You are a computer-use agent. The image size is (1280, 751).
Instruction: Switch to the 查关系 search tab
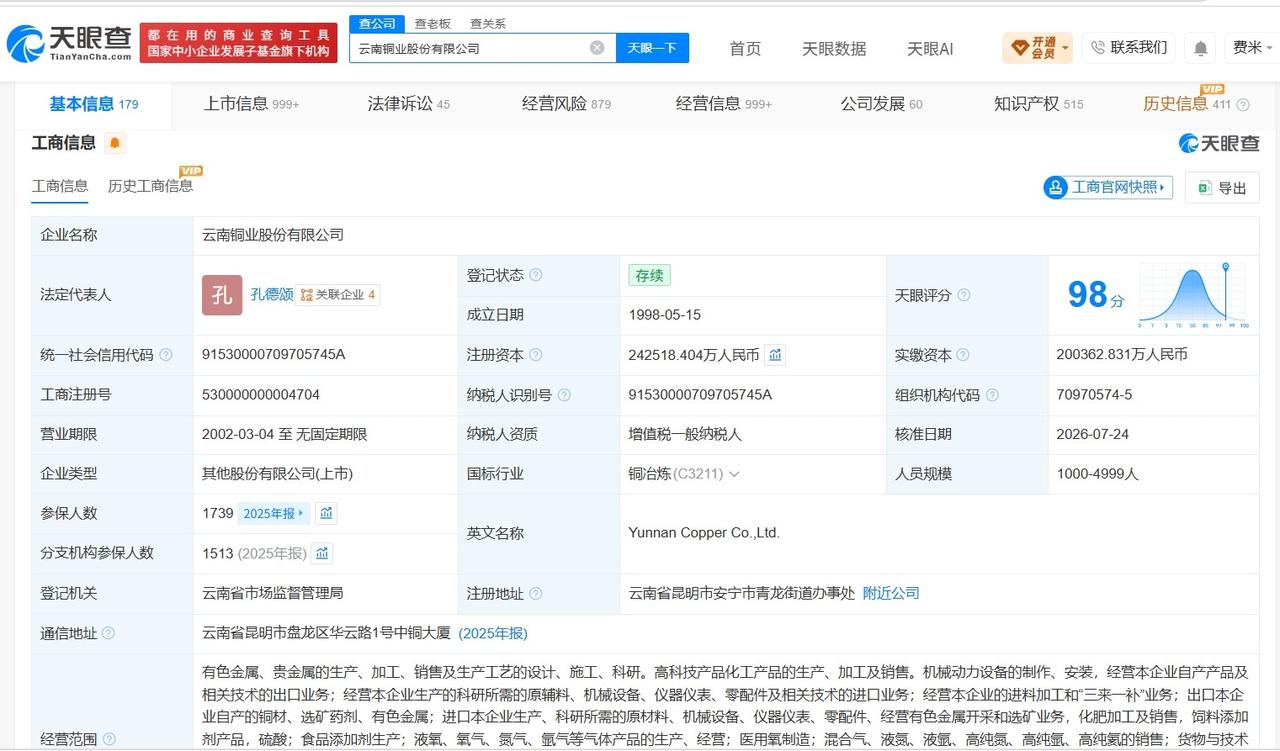[488, 23]
